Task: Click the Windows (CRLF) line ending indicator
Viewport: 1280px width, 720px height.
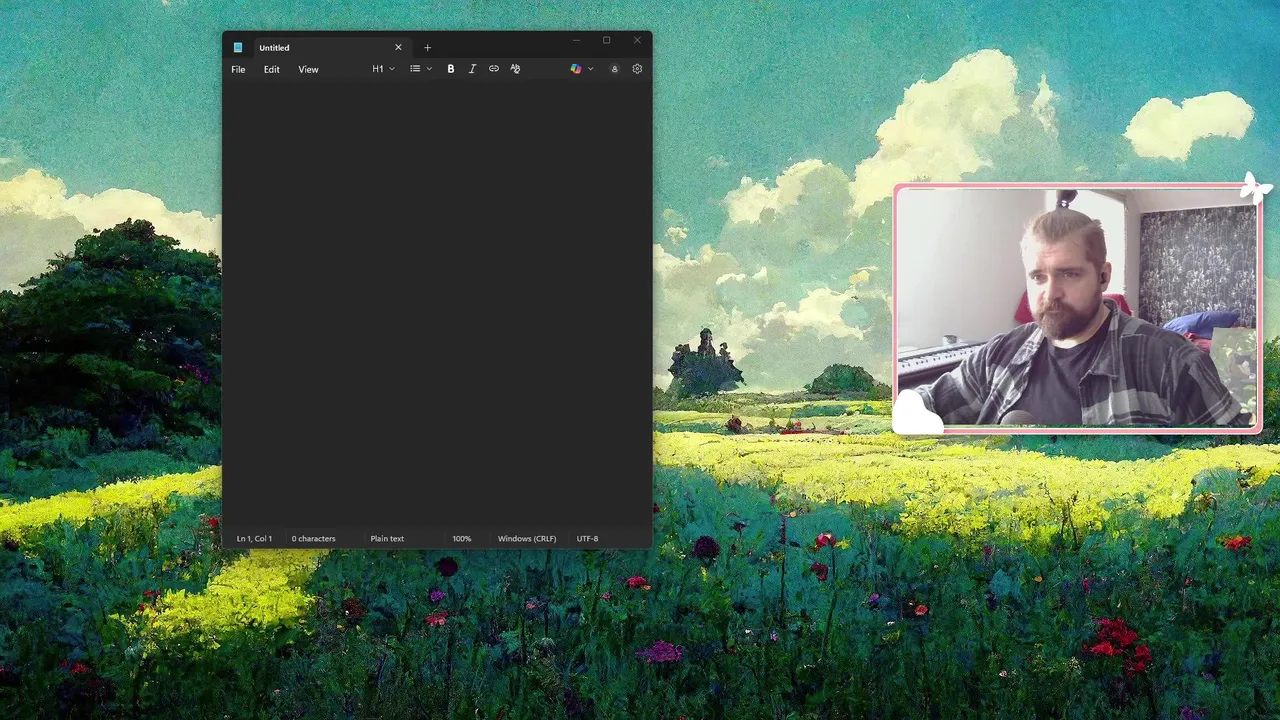Action: click(527, 539)
